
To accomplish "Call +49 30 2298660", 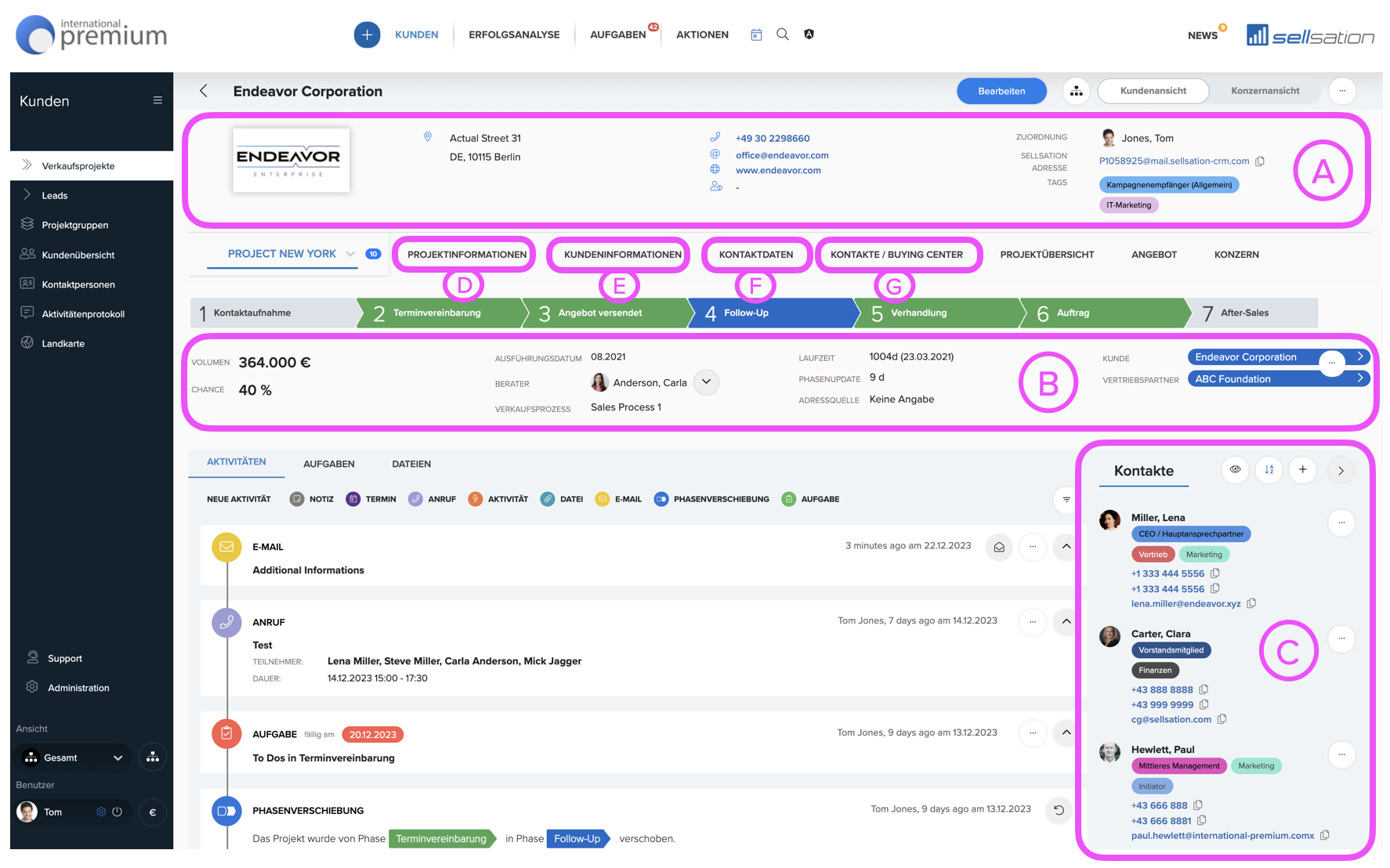I will tap(773, 138).
